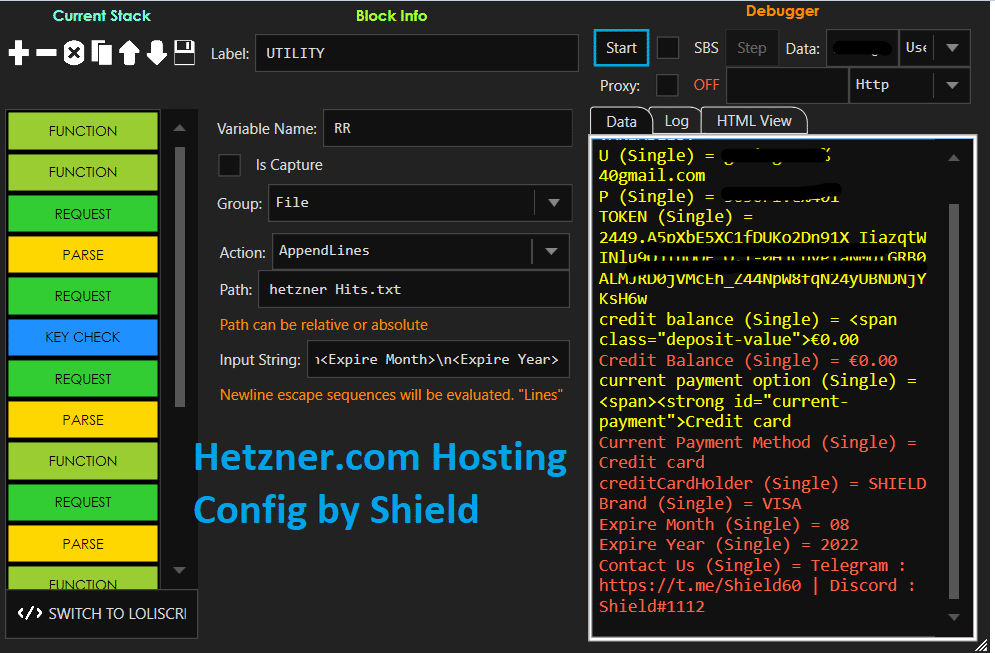Select the REQUEST block directly below the two FUNCTION blocks
The image size is (995, 653).
point(83,214)
